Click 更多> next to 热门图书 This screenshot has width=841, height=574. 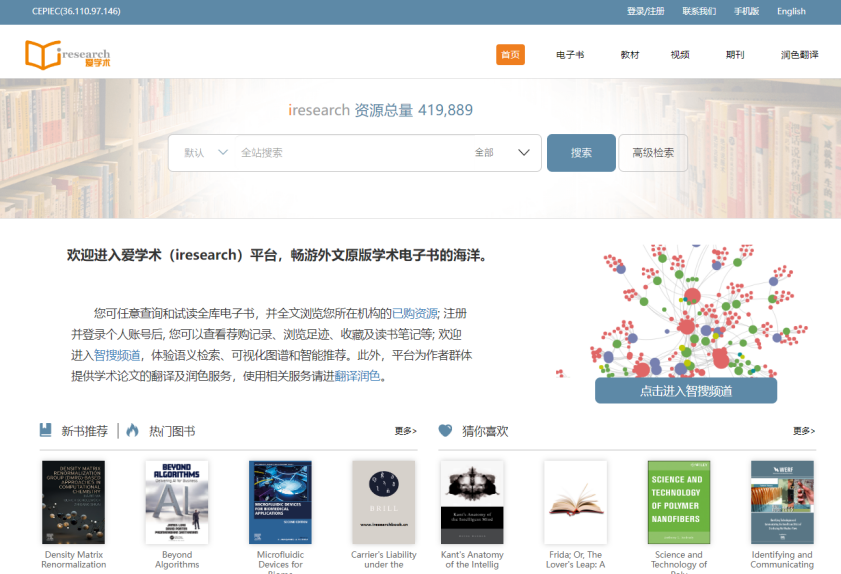405,431
